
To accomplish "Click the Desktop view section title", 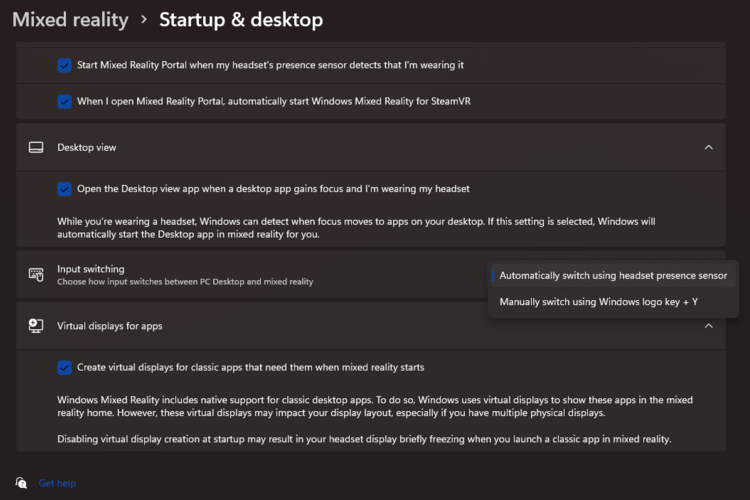I will 87,147.
